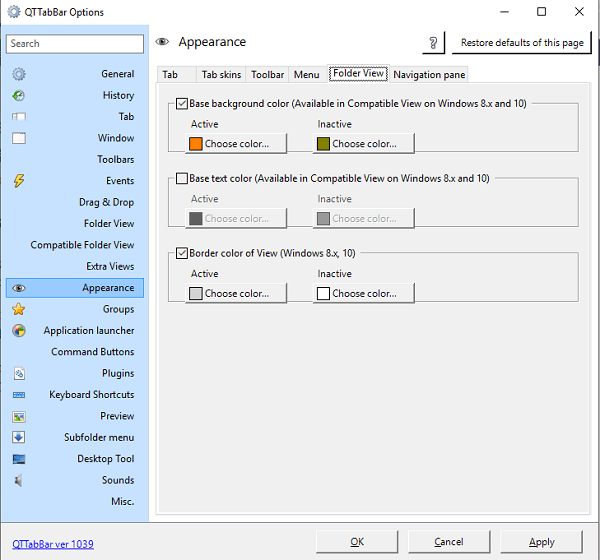The width and height of the screenshot is (600, 560).
Task: Open help via the question mark button
Action: pos(433,42)
